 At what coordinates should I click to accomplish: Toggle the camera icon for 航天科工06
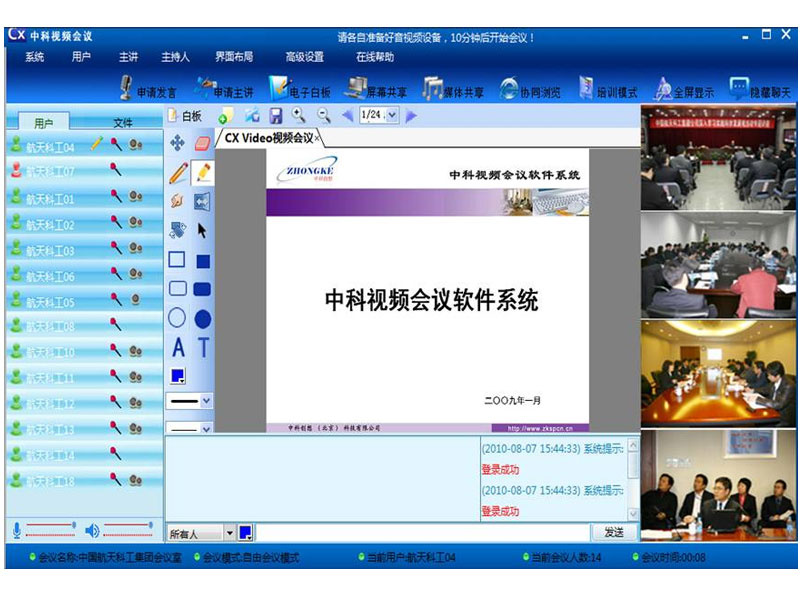click(x=135, y=274)
